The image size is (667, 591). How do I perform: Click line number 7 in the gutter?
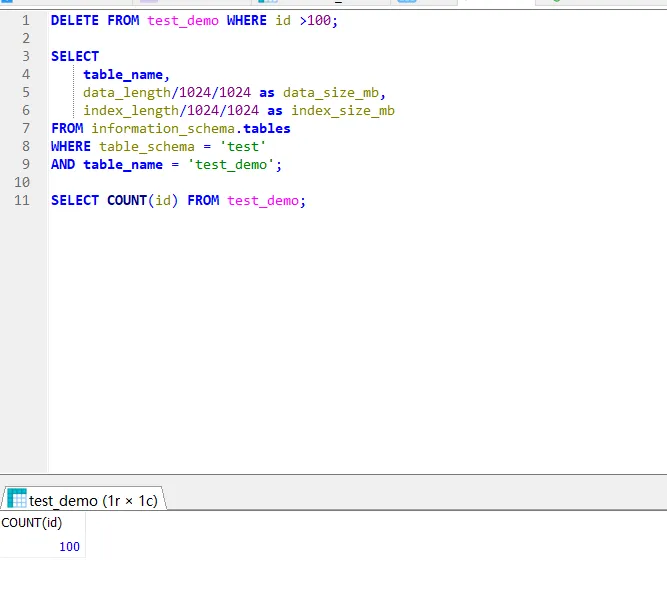[x=25, y=128]
